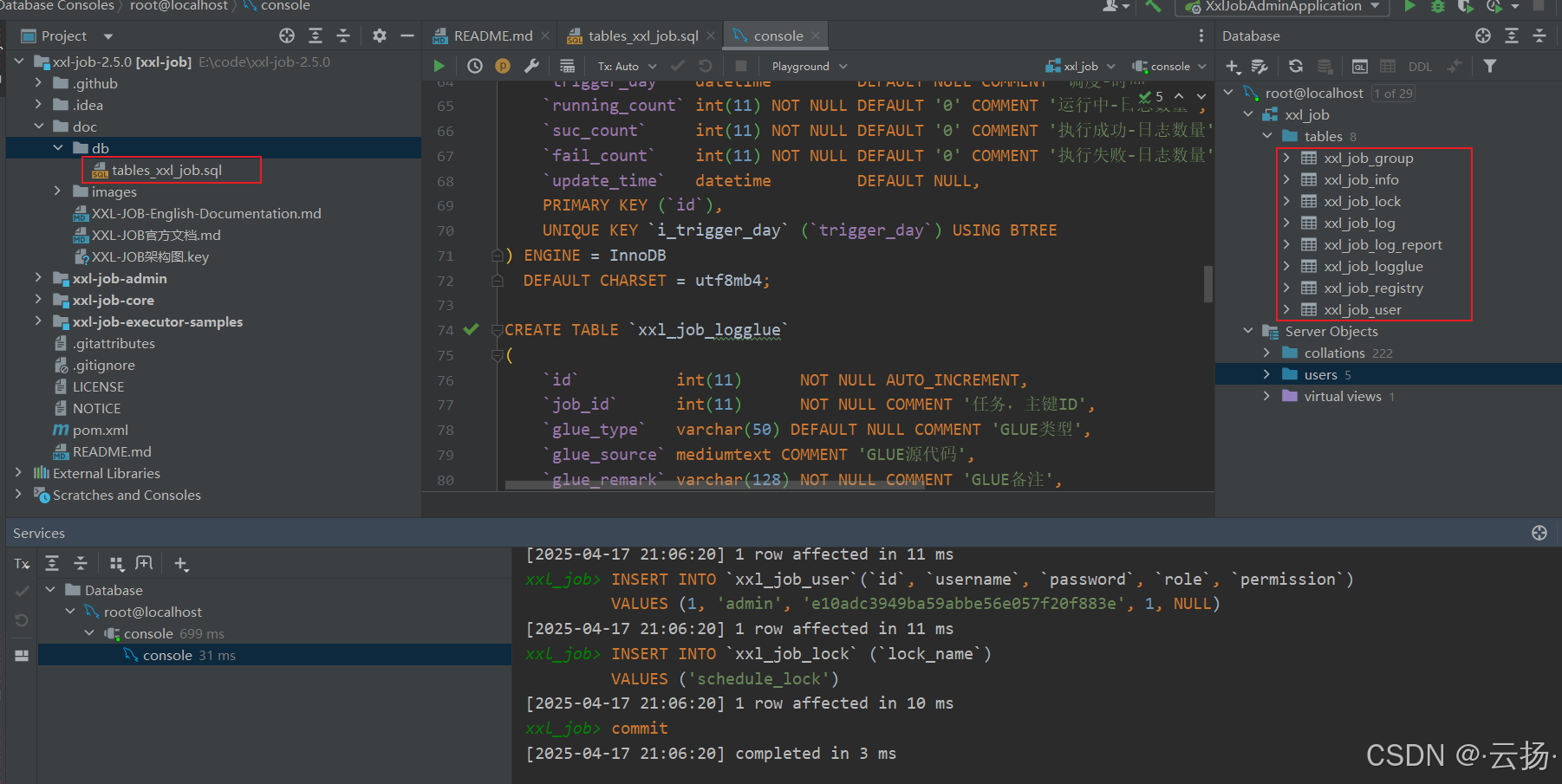
Task: Run XxlJobAdminApplication with green play icon
Action: 1410,6
